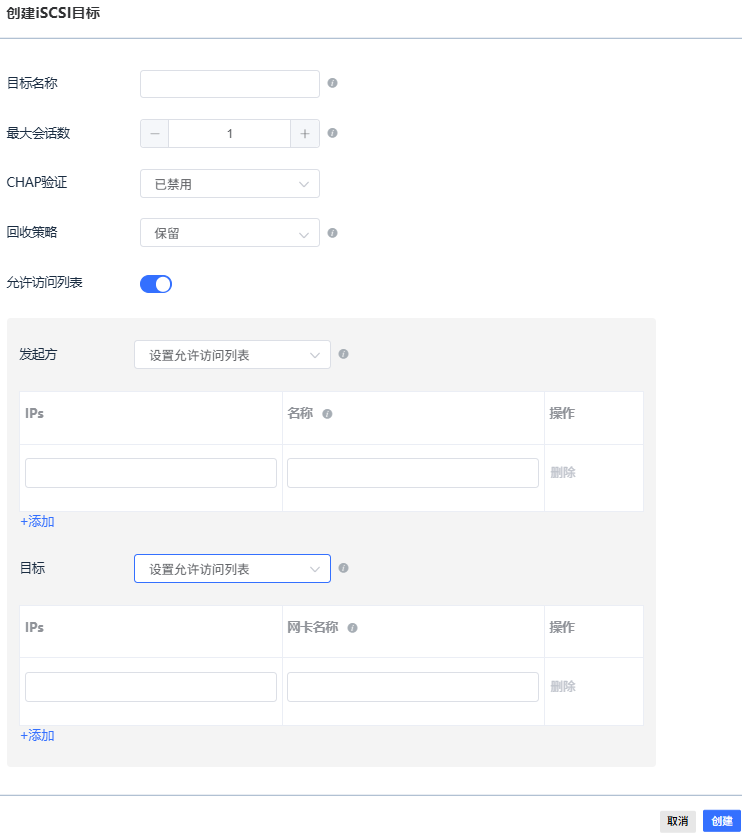Click info icon next to 目标名称 field
742x840 pixels.
pyautogui.click(x=333, y=83)
